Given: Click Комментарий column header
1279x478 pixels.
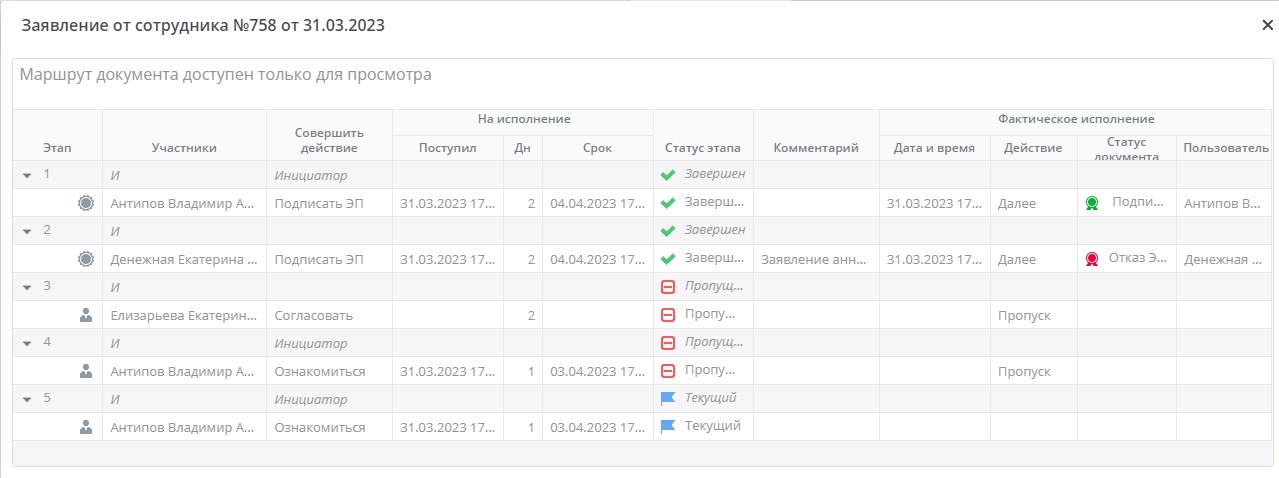Looking at the screenshot, I should (816, 148).
